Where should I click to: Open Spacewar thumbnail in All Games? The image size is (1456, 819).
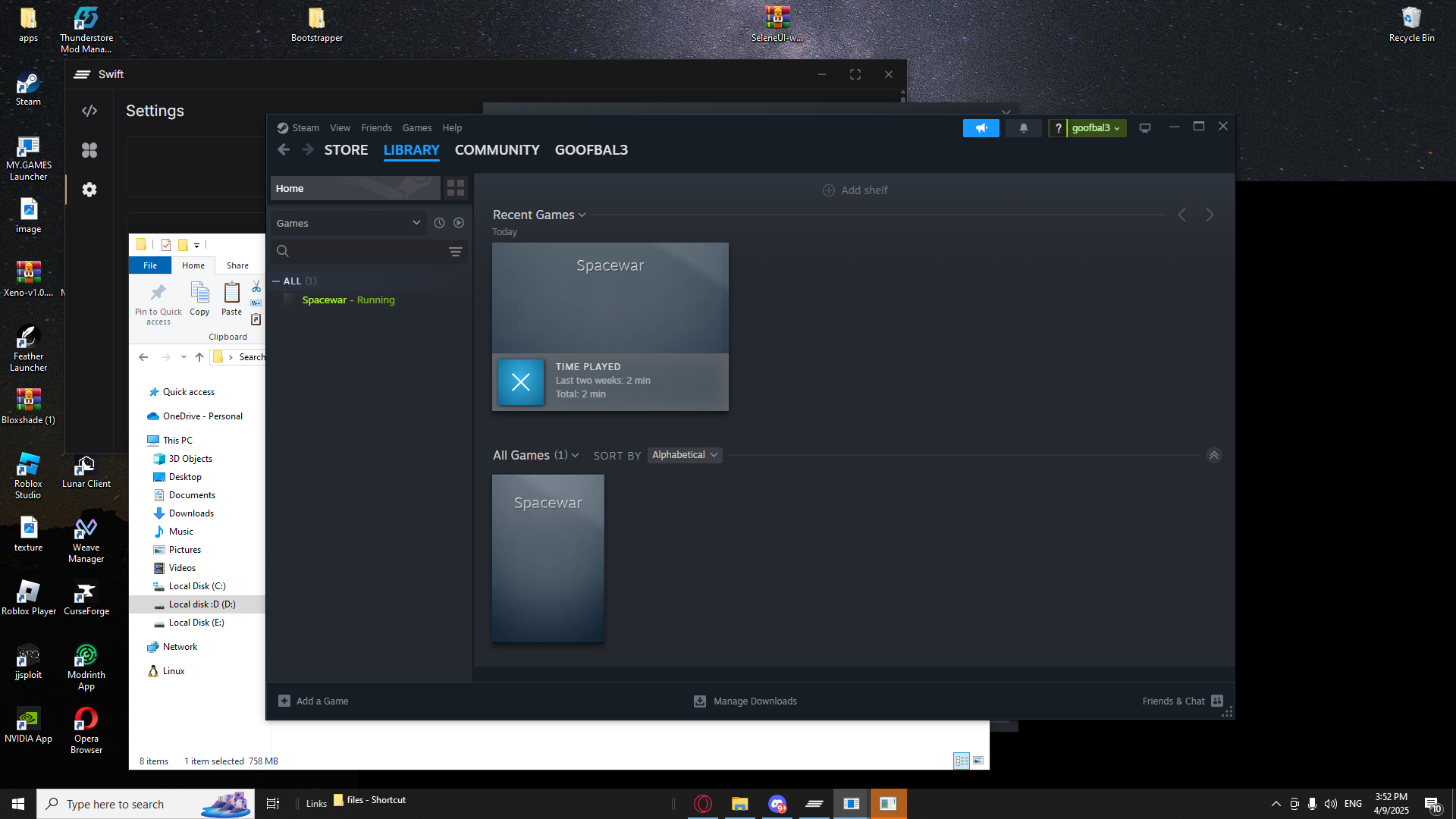[x=548, y=559]
